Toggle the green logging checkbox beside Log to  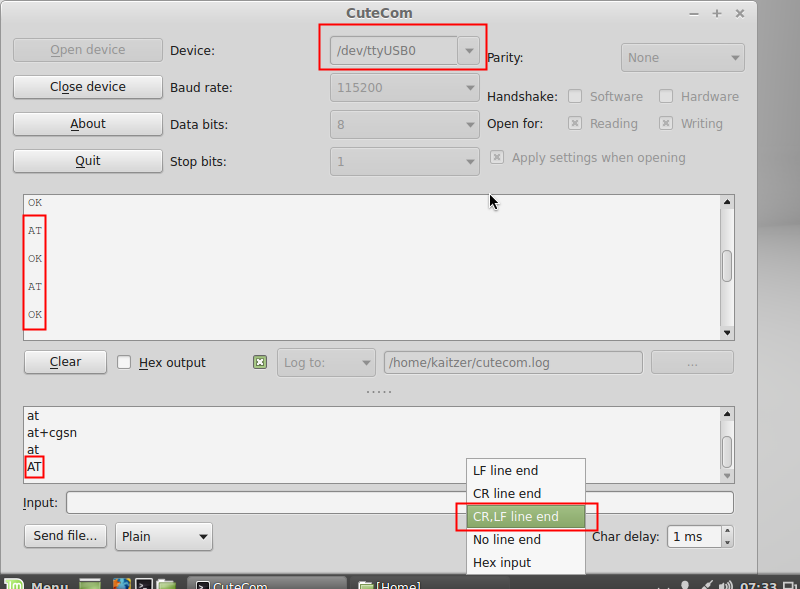(x=260, y=362)
